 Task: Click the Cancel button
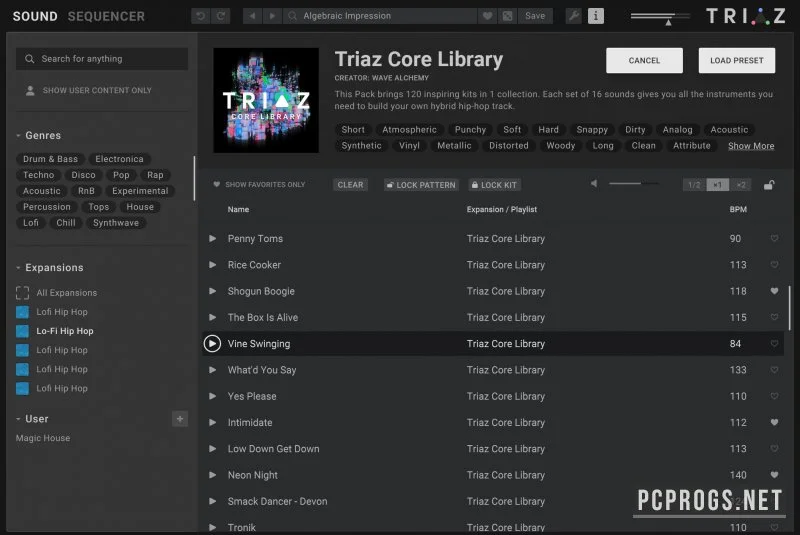644,60
